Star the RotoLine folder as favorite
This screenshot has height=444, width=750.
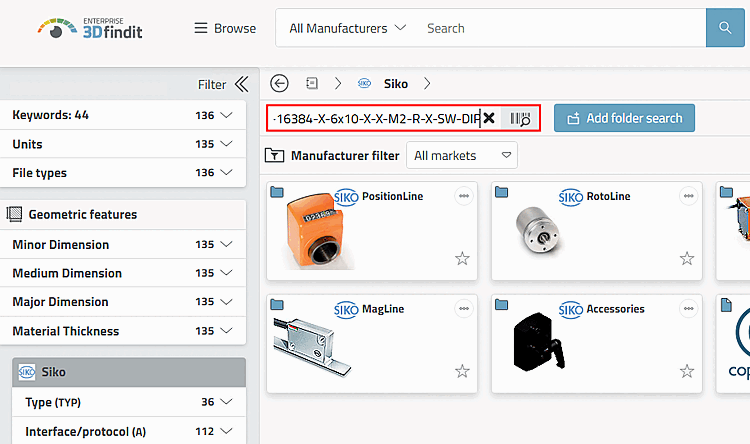tap(687, 259)
